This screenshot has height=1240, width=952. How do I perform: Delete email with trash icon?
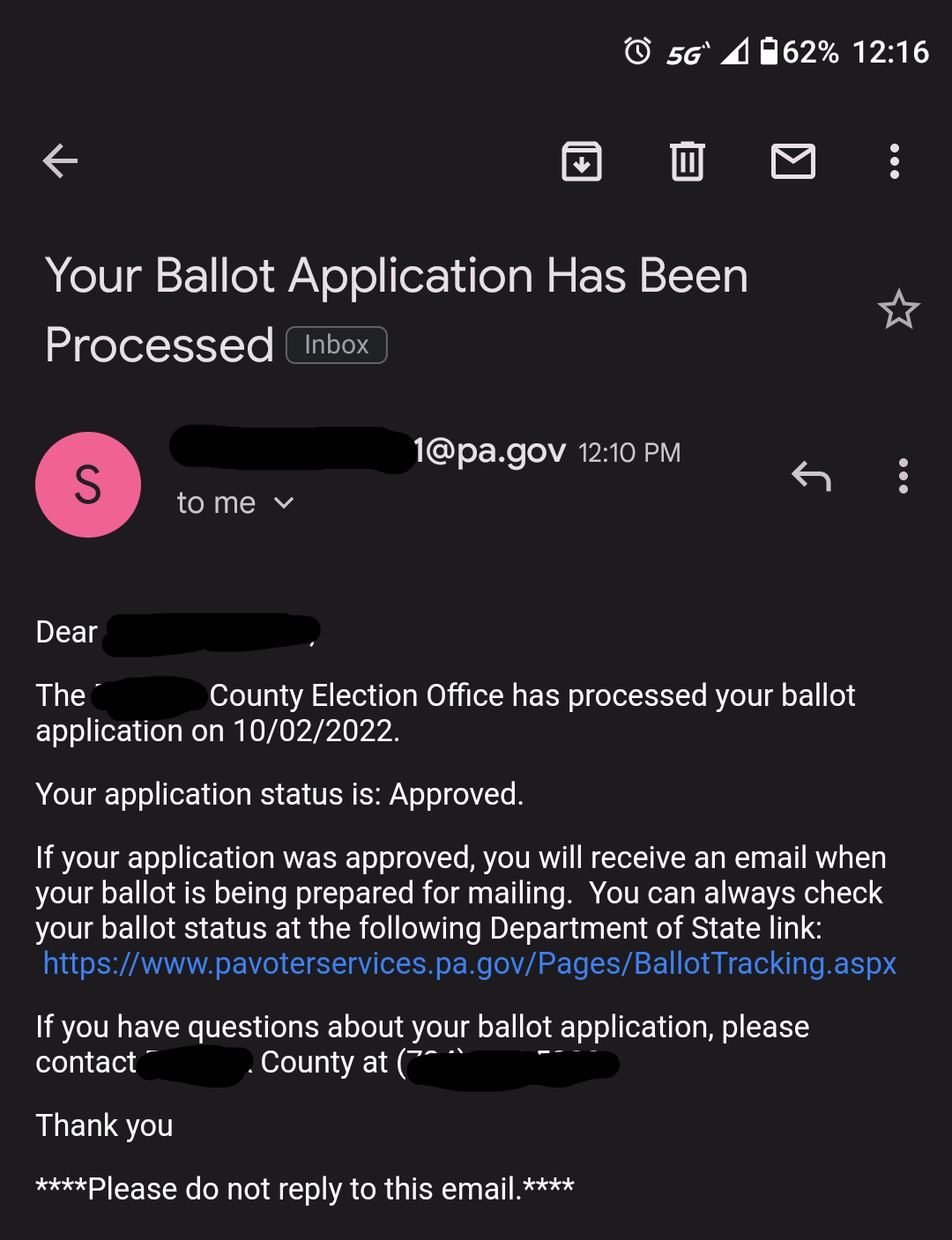click(688, 161)
